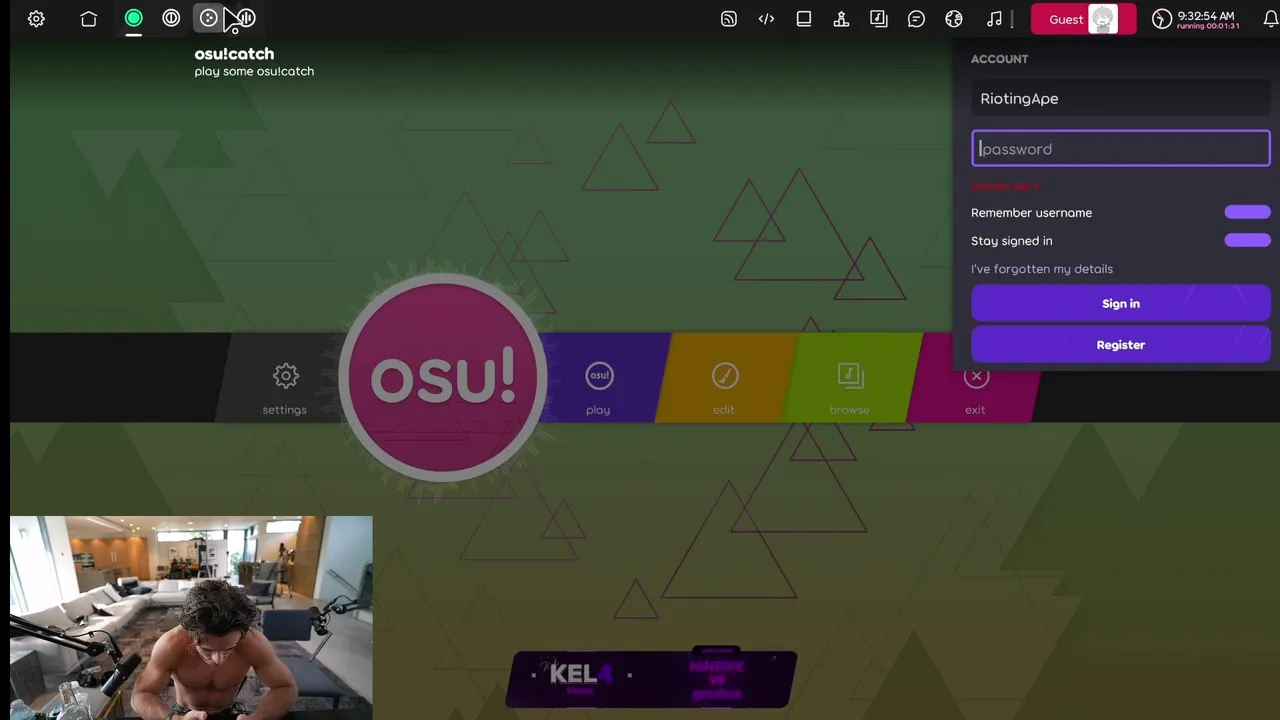Click the Guest avatar picture
The width and height of the screenshot is (1280, 720).
pos(1103,19)
